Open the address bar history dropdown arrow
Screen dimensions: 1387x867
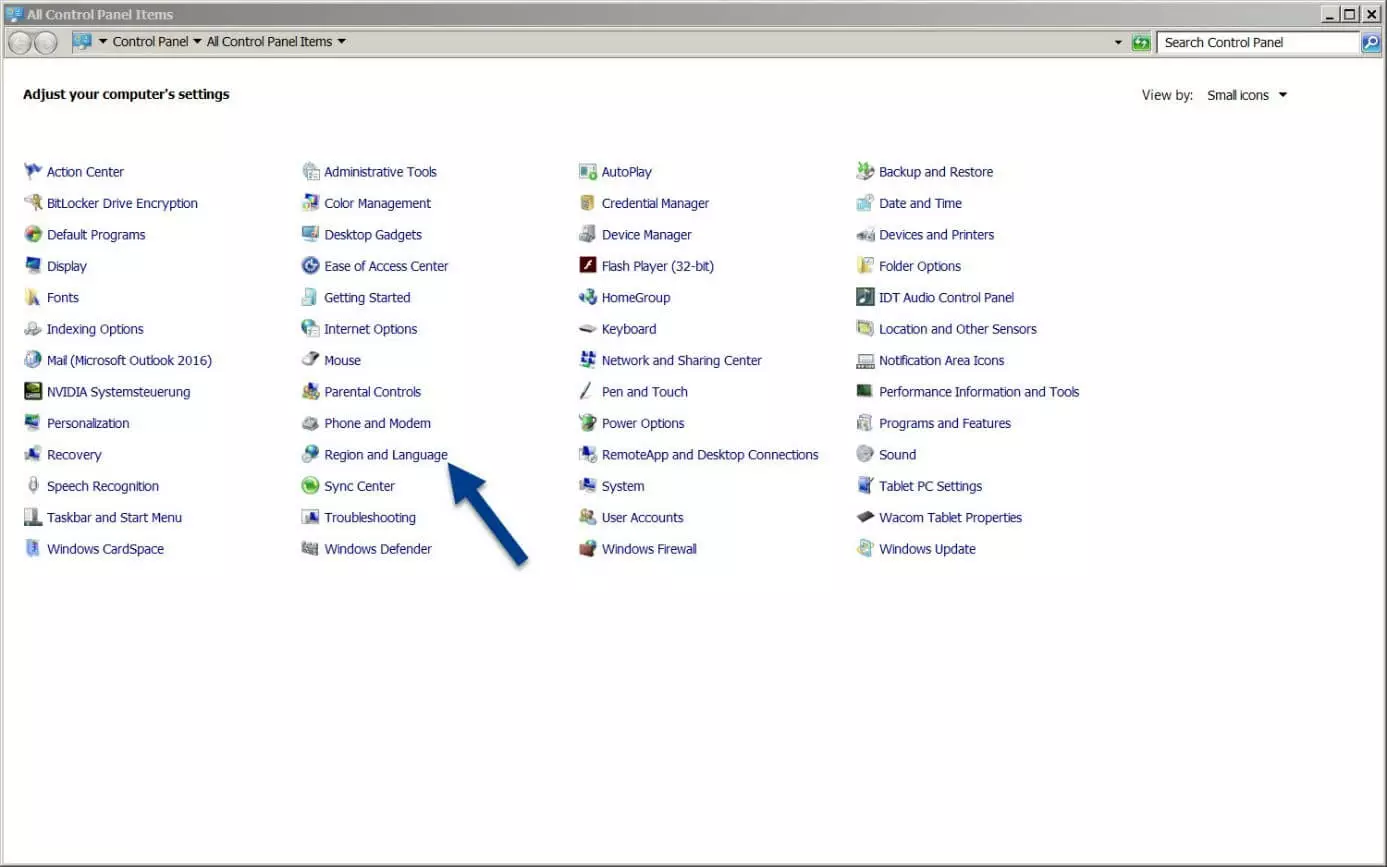pos(1118,43)
